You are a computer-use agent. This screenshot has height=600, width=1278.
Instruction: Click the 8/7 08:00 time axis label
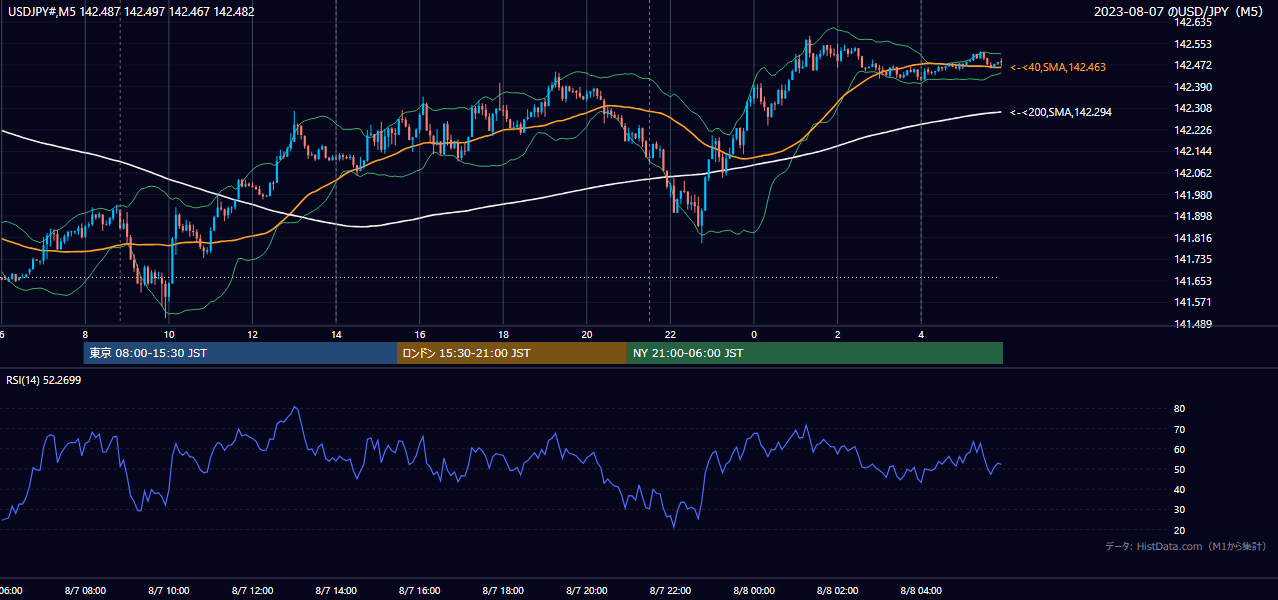point(86,591)
